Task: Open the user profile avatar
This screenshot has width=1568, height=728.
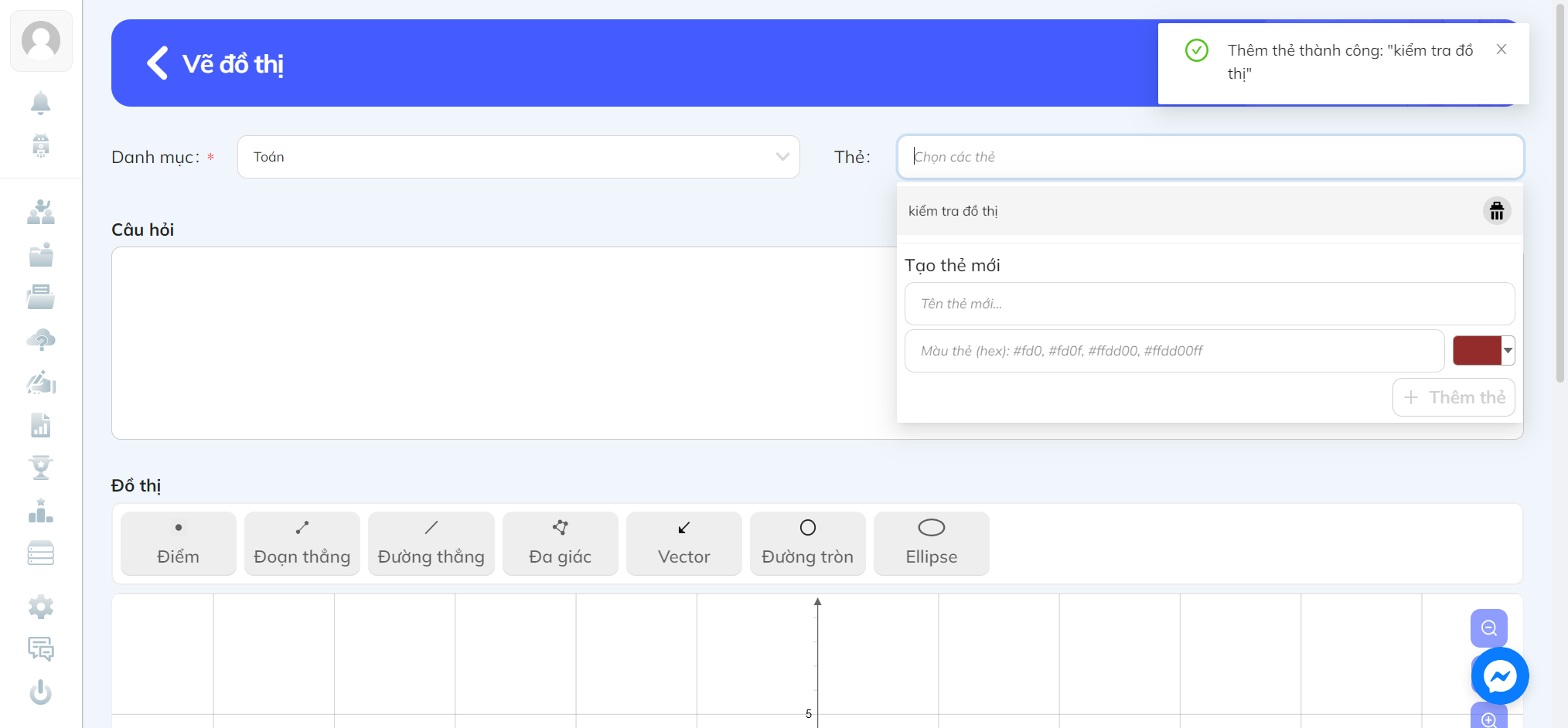Action: [x=41, y=40]
